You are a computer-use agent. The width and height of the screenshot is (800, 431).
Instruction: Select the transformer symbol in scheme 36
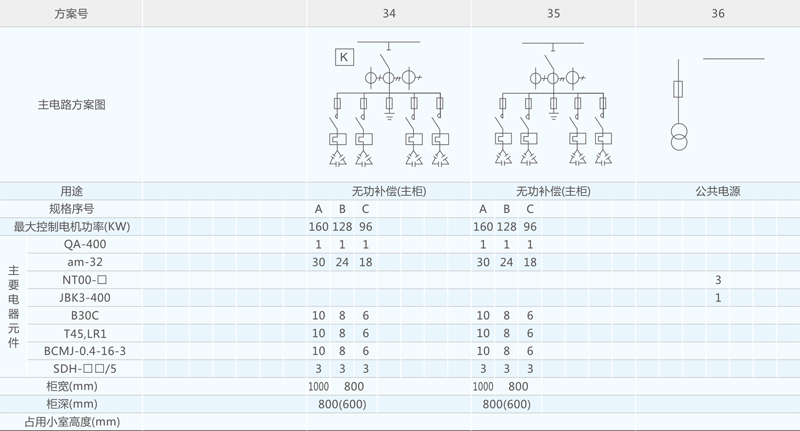(679, 134)
